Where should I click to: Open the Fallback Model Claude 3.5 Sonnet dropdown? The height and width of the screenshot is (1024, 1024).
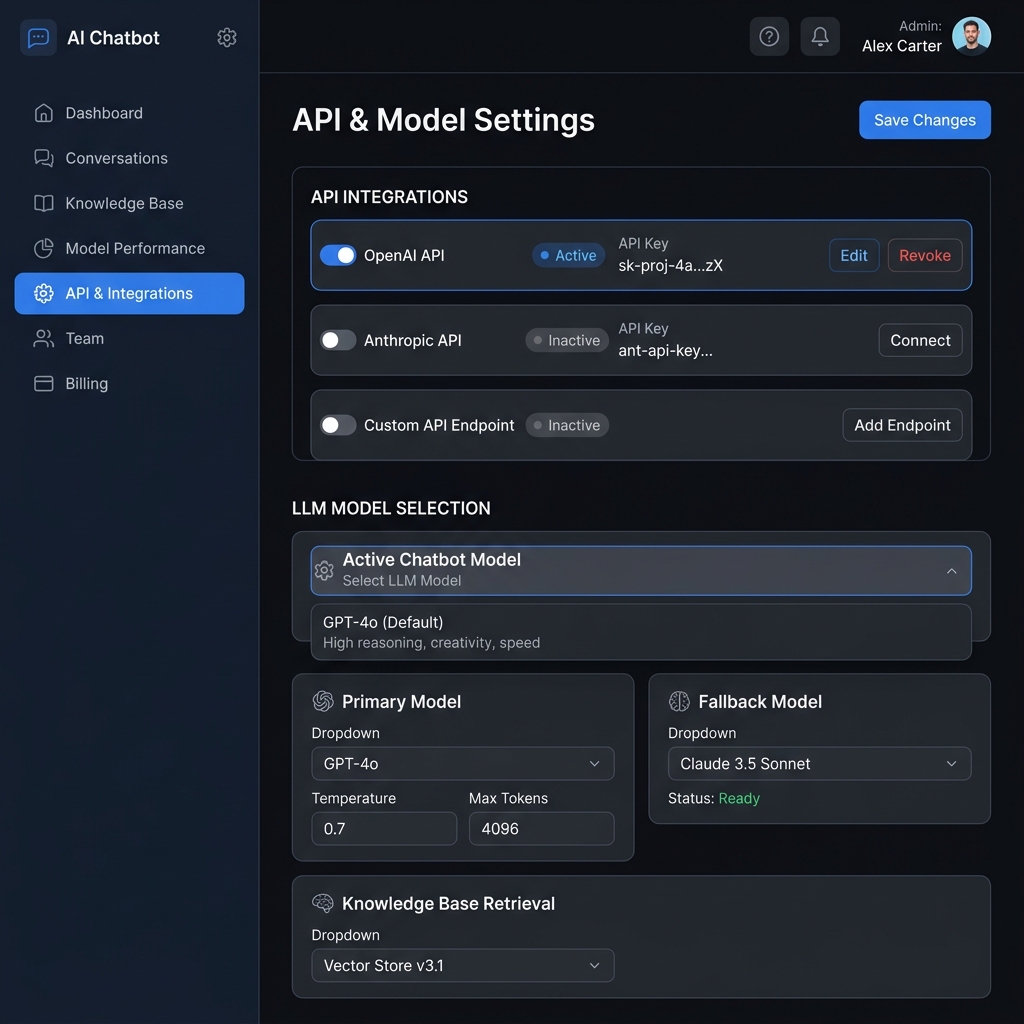point(819,763)
